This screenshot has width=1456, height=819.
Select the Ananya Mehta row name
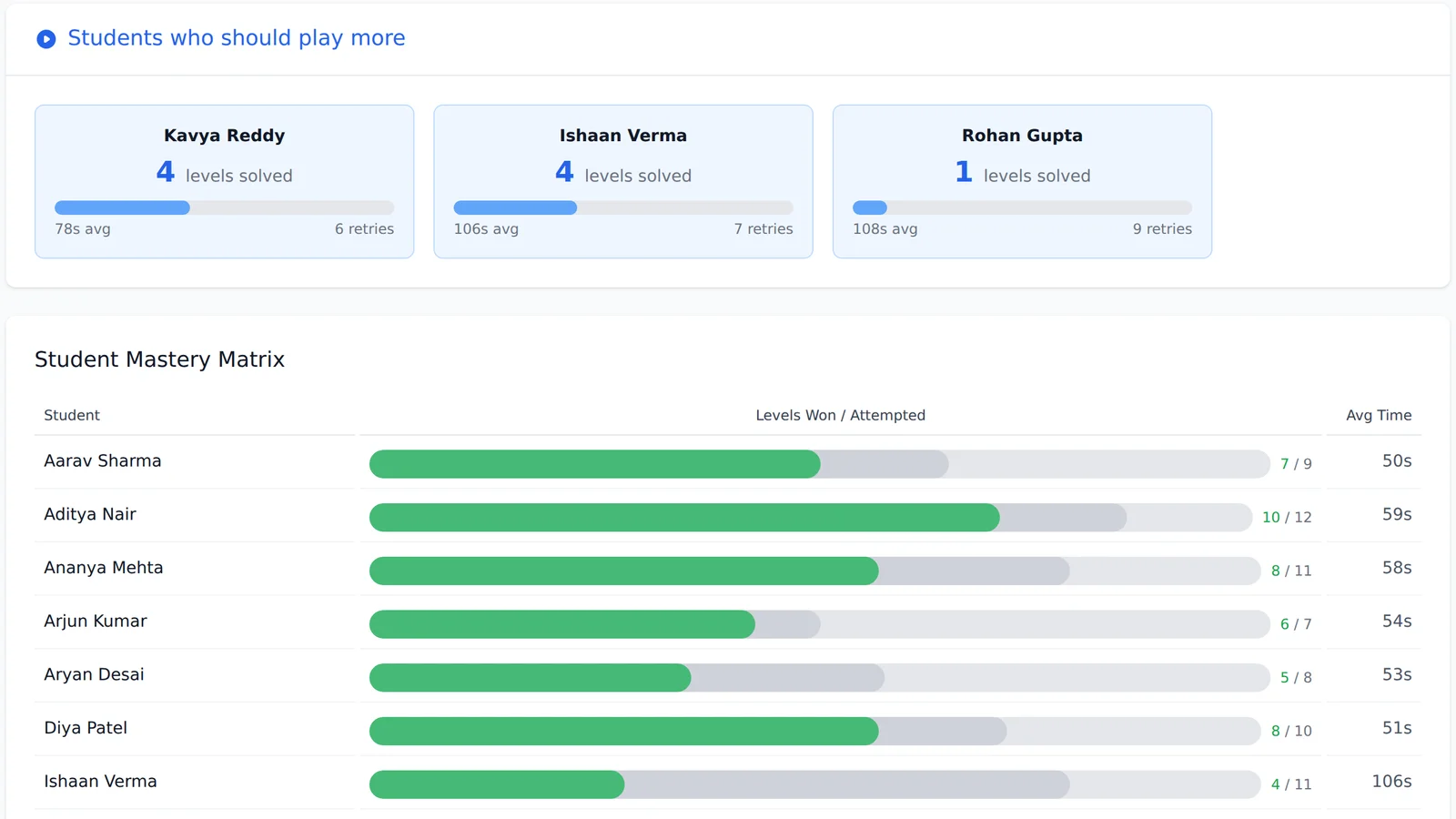[104, 568]
